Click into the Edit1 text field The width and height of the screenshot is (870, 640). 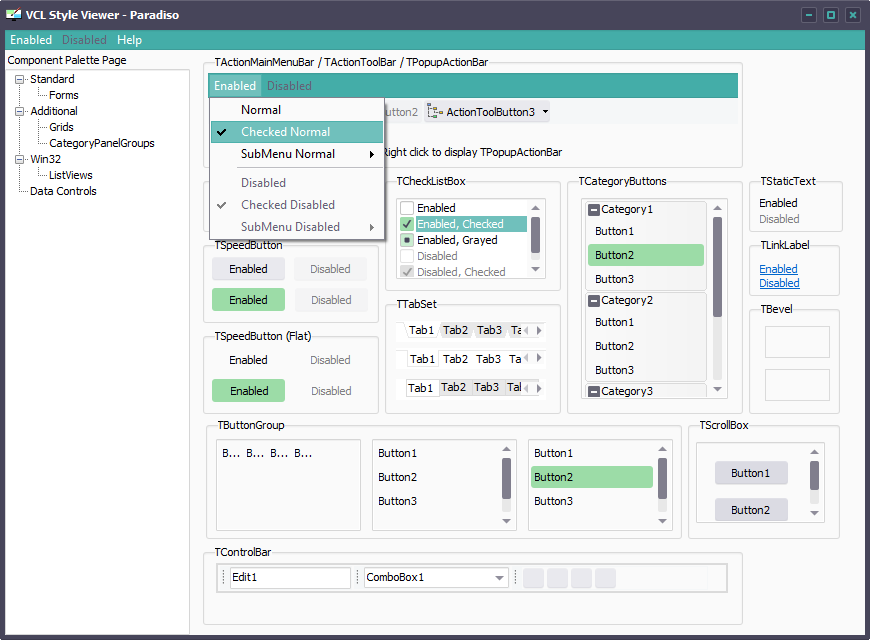pyautogui.click(x=291, y=578)
